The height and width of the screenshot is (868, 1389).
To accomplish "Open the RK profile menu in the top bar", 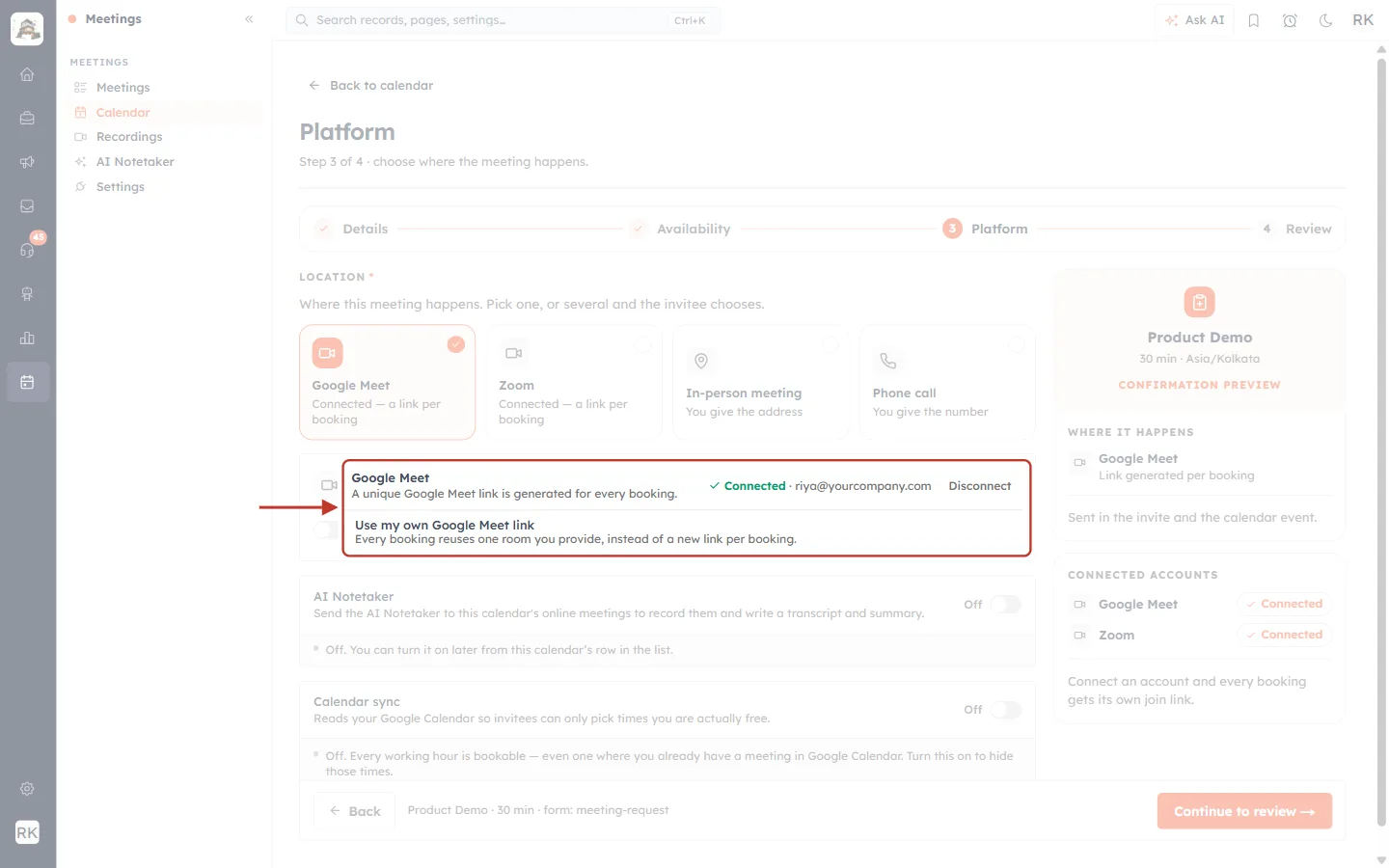I will 1363,20.
